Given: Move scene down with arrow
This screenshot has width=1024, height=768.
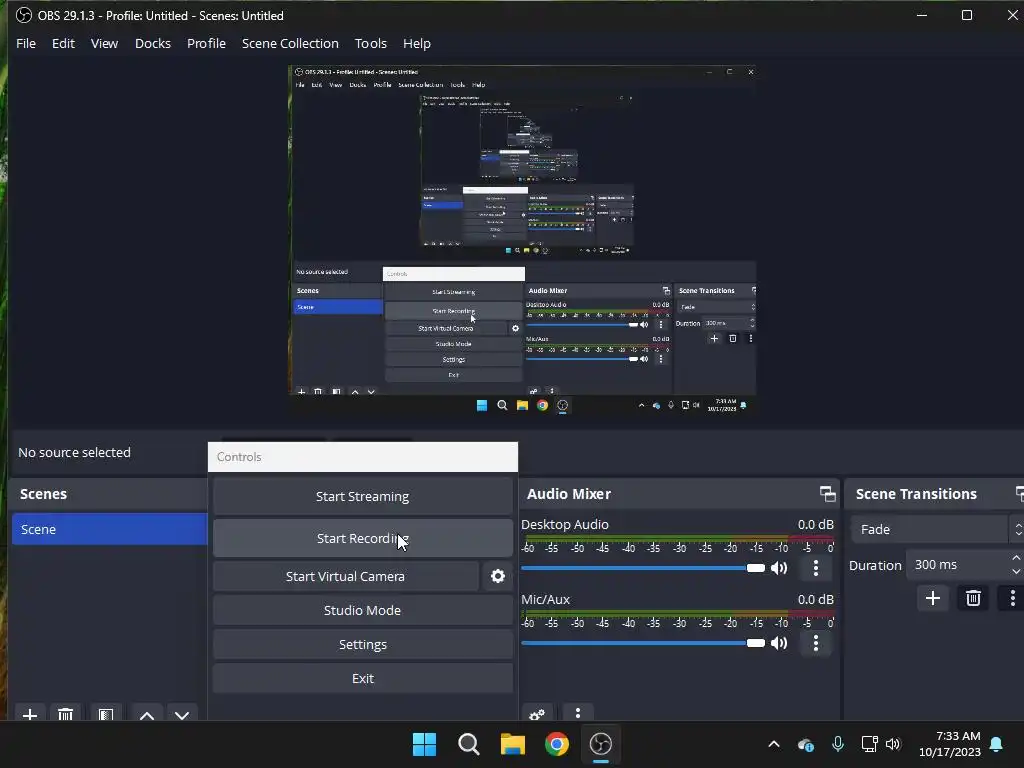Looking at the screenshot, I should tap(182, 714).
